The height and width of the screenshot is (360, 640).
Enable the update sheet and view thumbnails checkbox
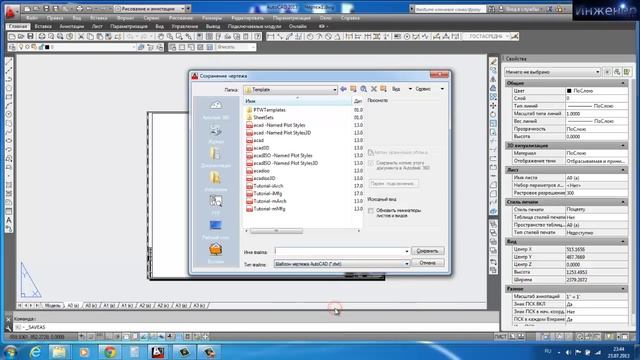click(371, 211)
